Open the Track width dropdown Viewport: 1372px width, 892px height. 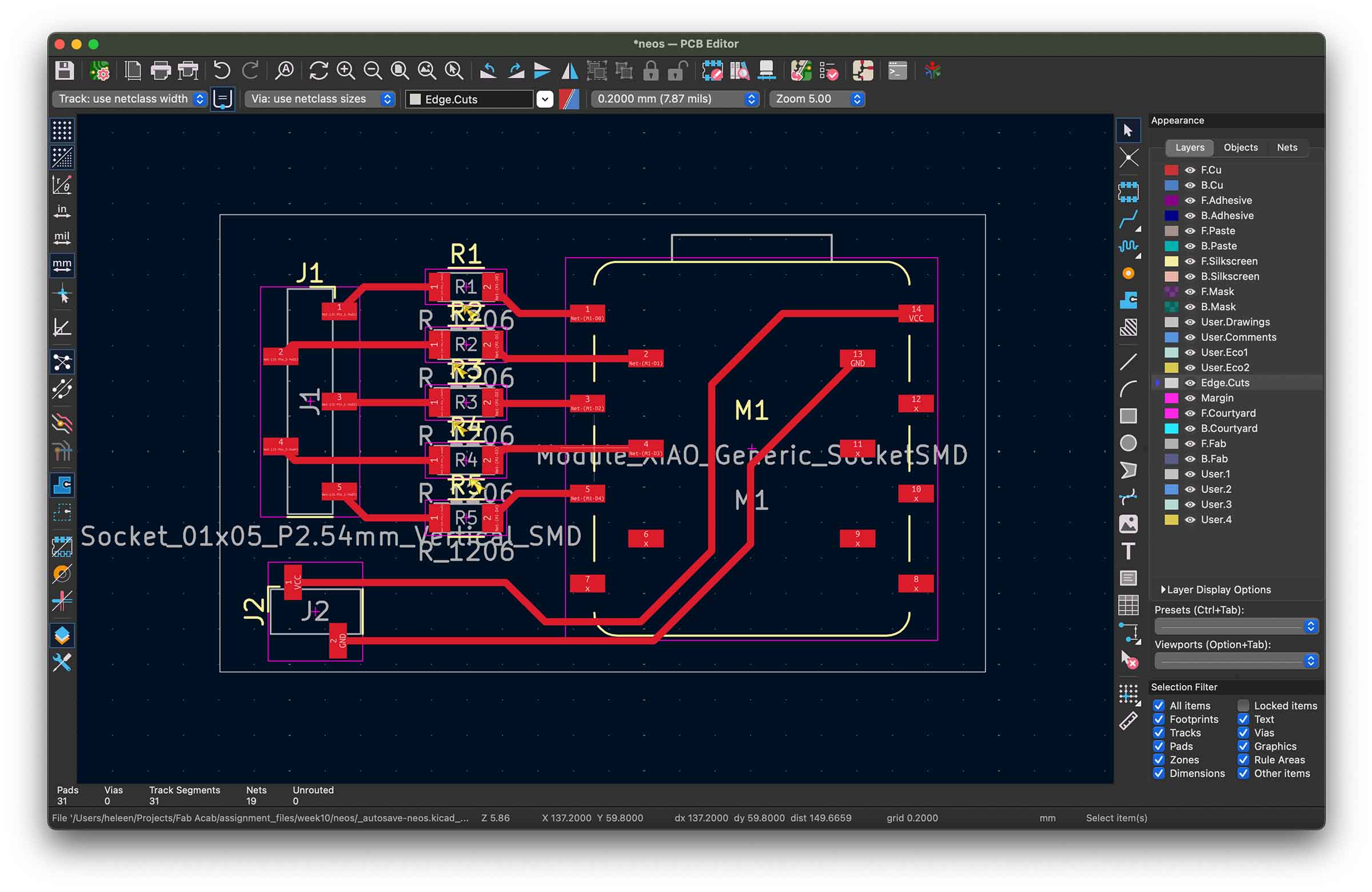tap(131, 99)
